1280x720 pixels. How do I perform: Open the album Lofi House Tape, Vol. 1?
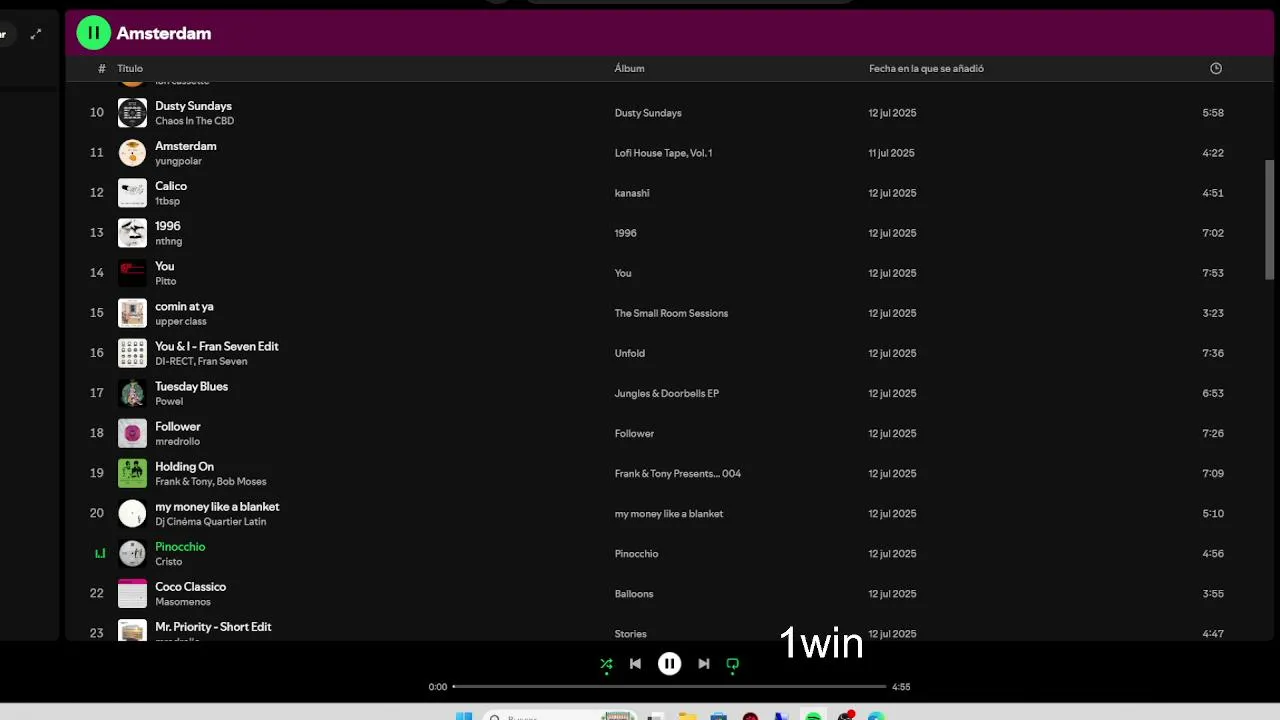(x=663, y=153)
